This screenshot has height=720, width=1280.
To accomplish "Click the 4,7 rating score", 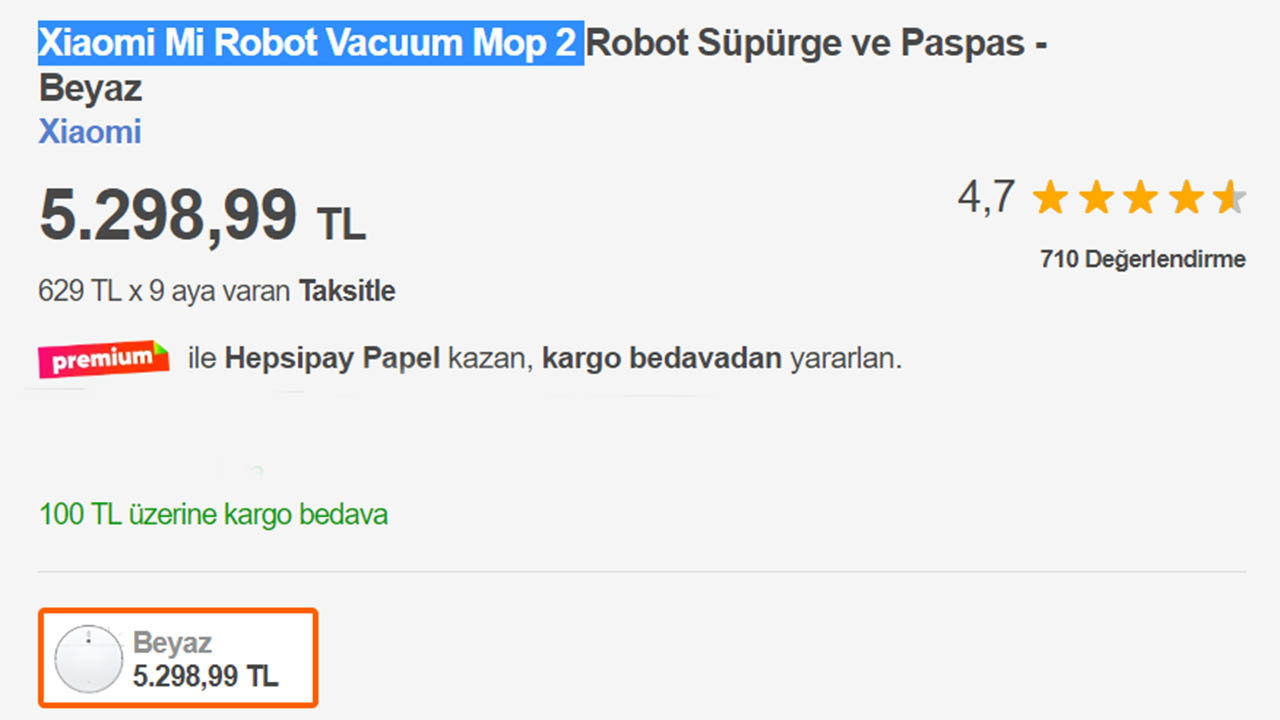I will [x=986, y=197].
